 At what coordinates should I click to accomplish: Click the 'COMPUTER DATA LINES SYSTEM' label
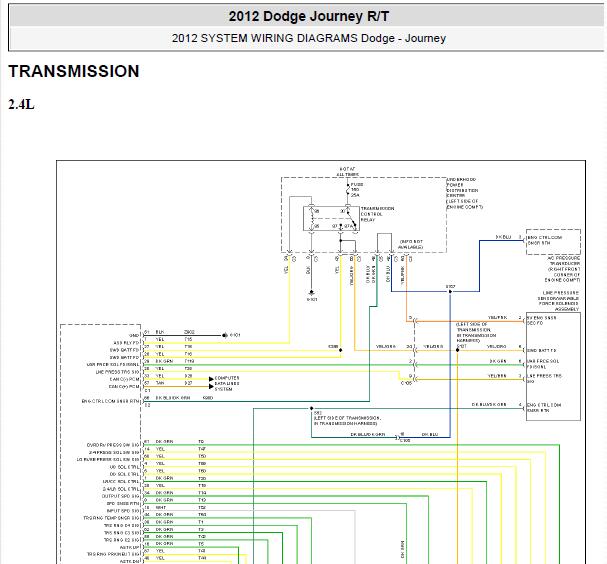coord(227,383)
